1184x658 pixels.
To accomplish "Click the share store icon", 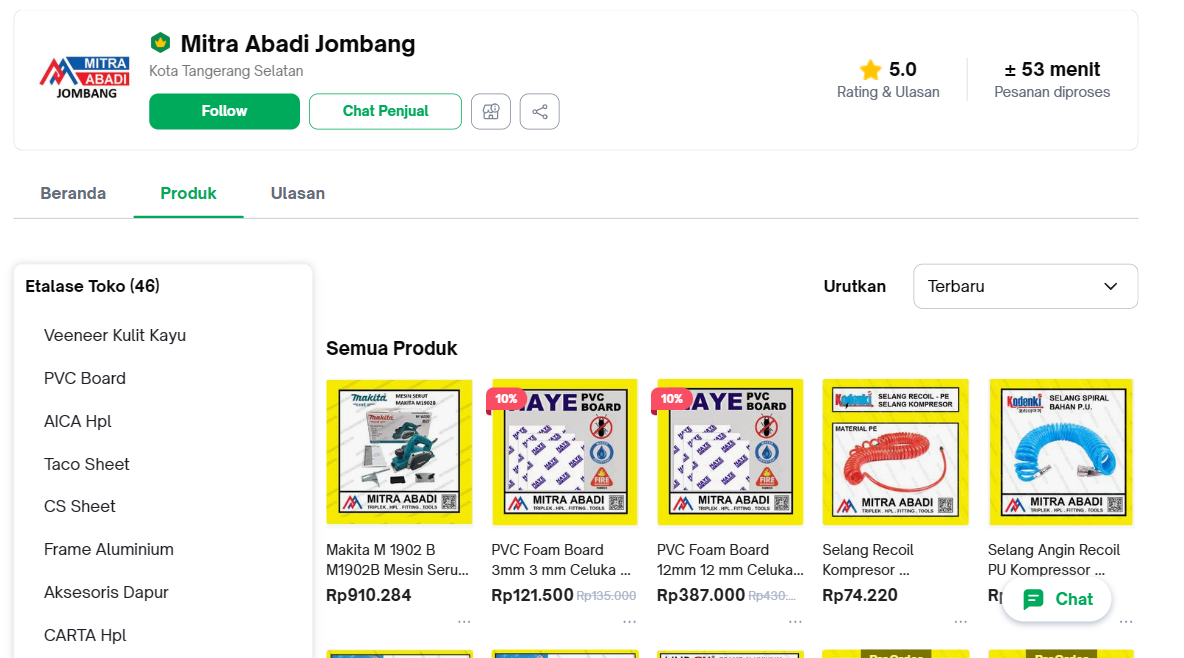I will tap(540, 112).
